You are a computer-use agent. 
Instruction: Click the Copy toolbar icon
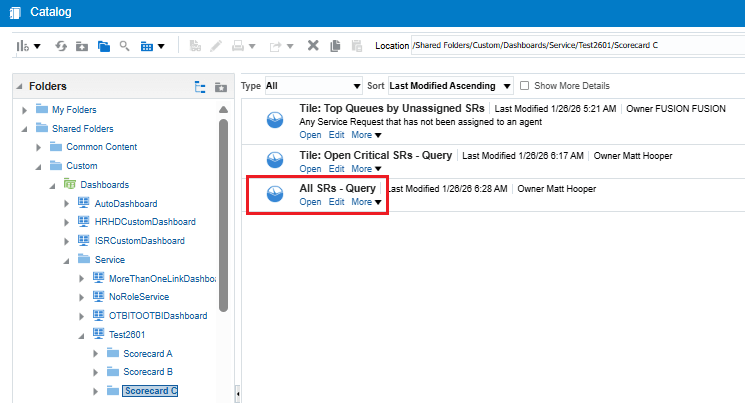335,46
